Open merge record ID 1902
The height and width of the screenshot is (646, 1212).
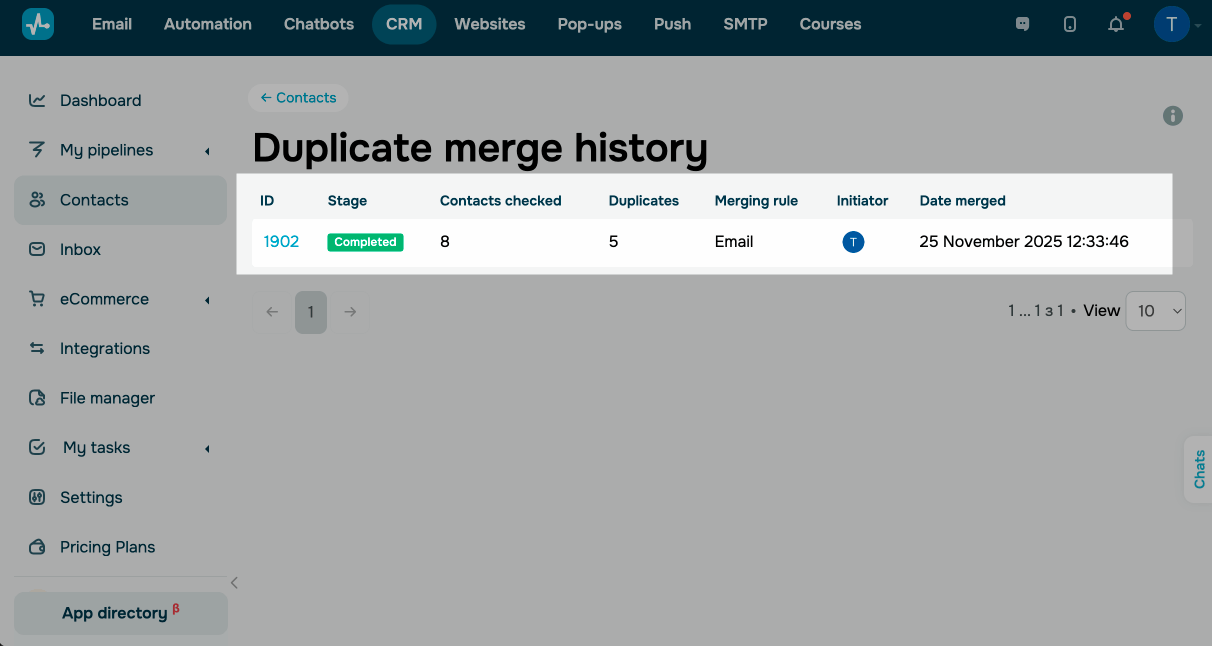281,242
